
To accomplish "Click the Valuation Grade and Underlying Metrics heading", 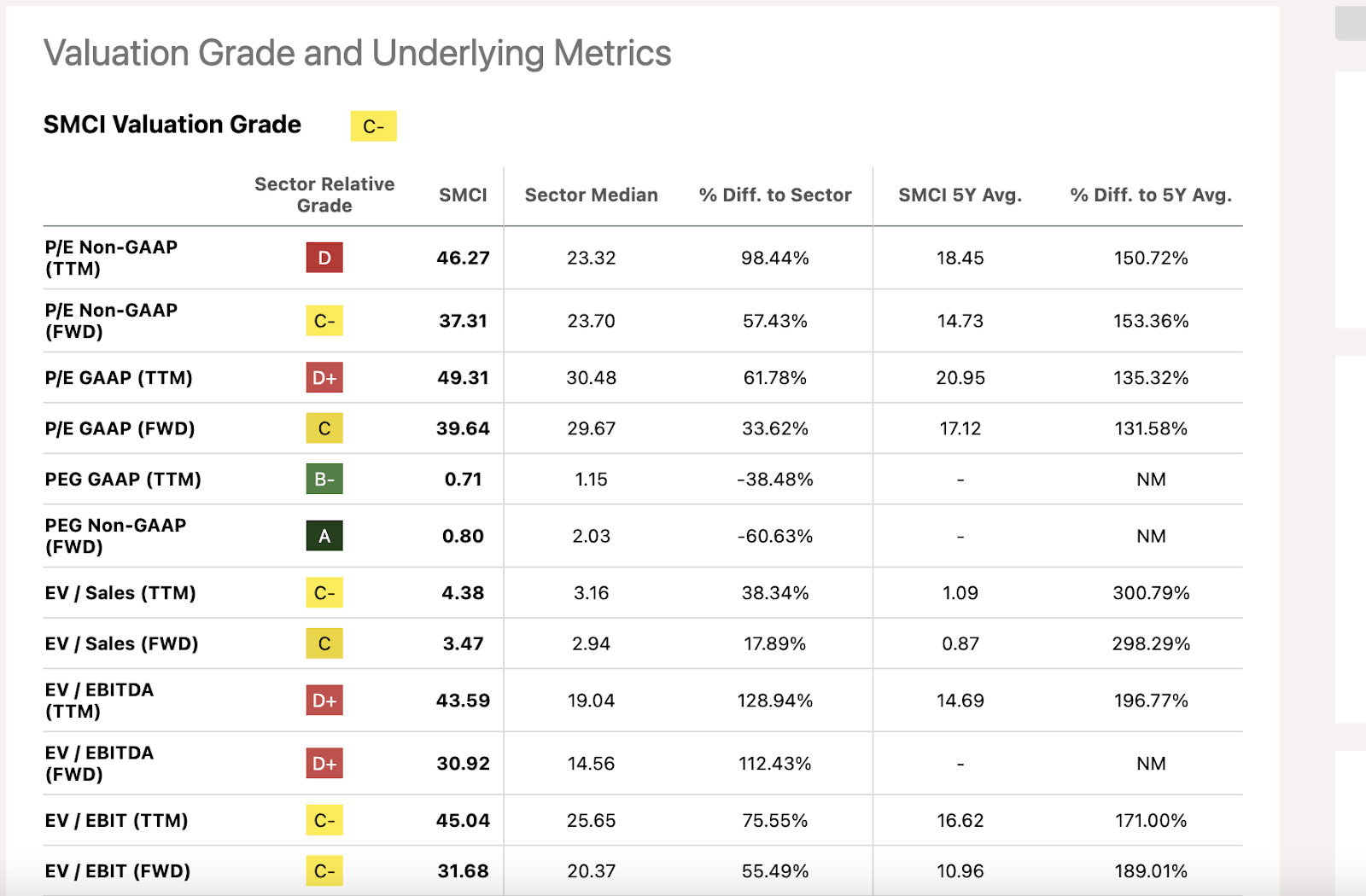I will click(x=357, y=53).
